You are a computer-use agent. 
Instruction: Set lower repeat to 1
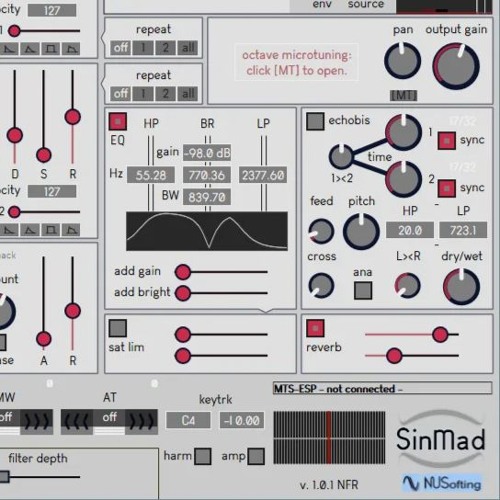143,94
